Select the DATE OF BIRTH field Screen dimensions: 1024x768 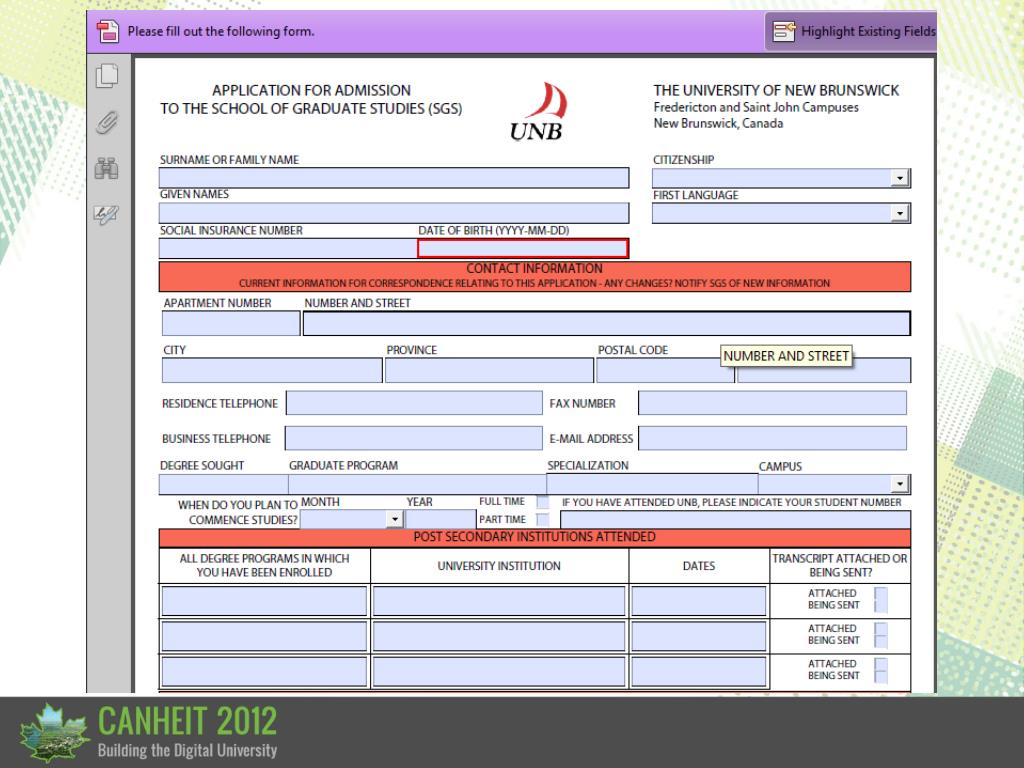tap(523, 249)
